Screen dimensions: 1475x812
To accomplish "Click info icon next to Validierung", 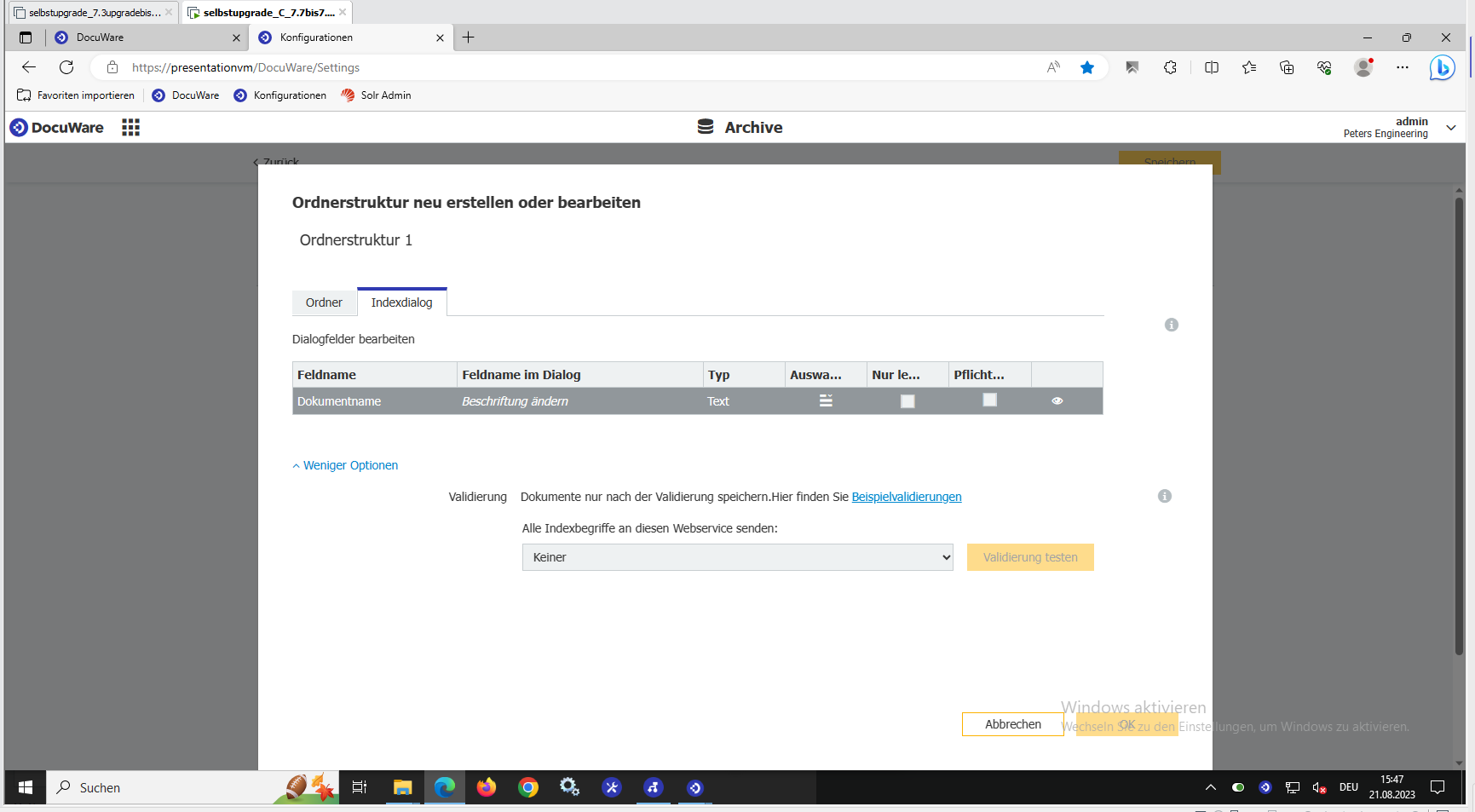I will click(1164, 496).
